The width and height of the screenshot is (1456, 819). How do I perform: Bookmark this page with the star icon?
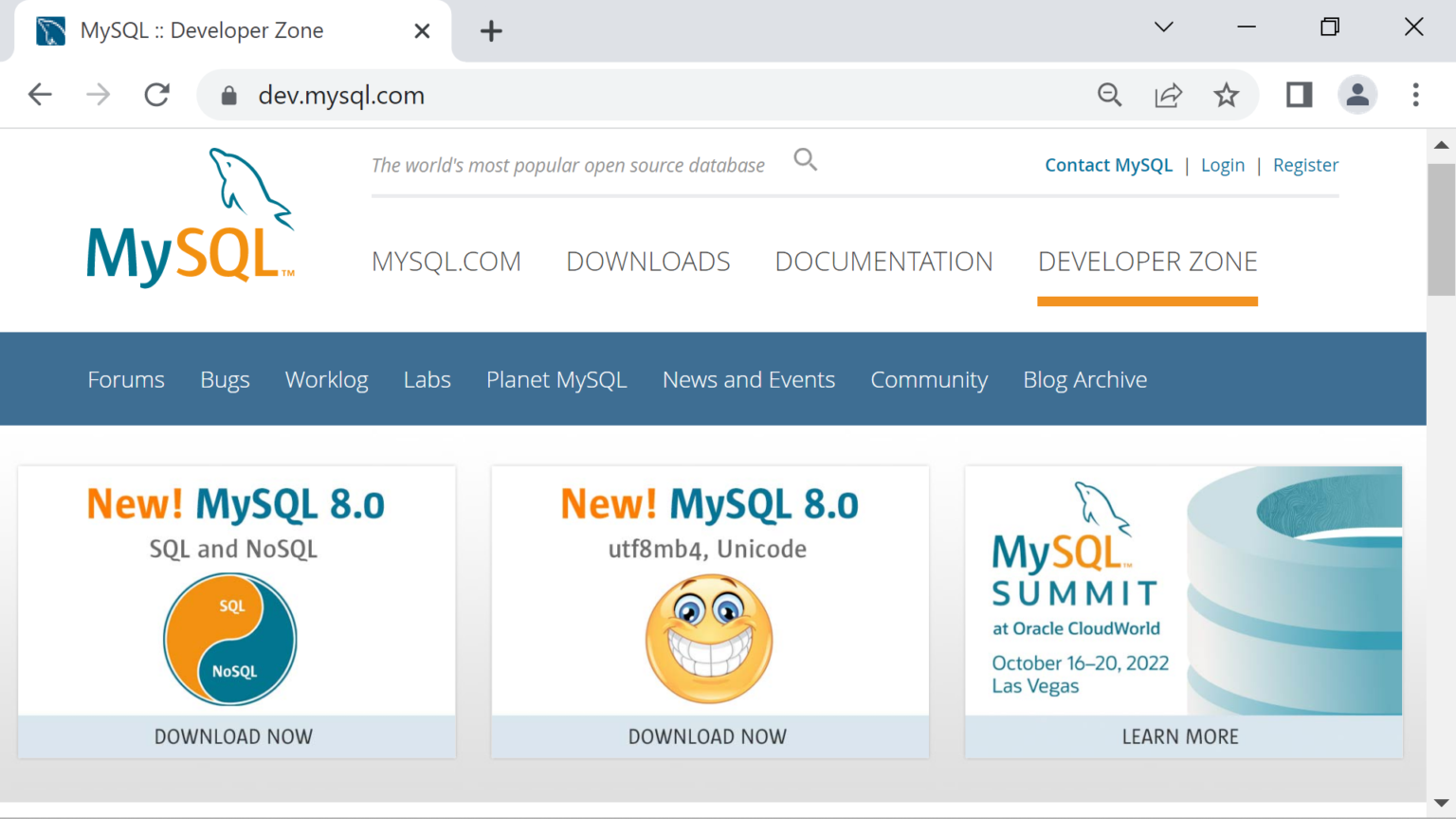point(1226,95)
